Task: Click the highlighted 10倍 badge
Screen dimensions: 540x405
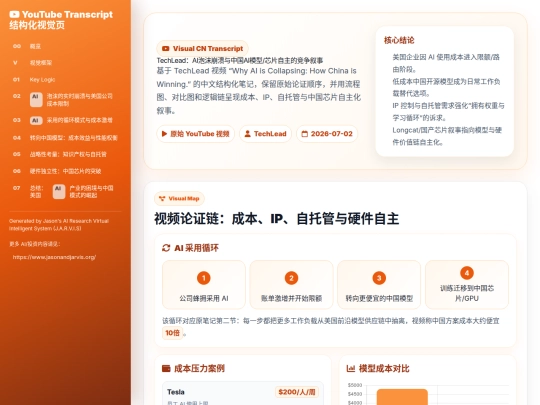Action: pyautogui.click(x=172, y=333)
